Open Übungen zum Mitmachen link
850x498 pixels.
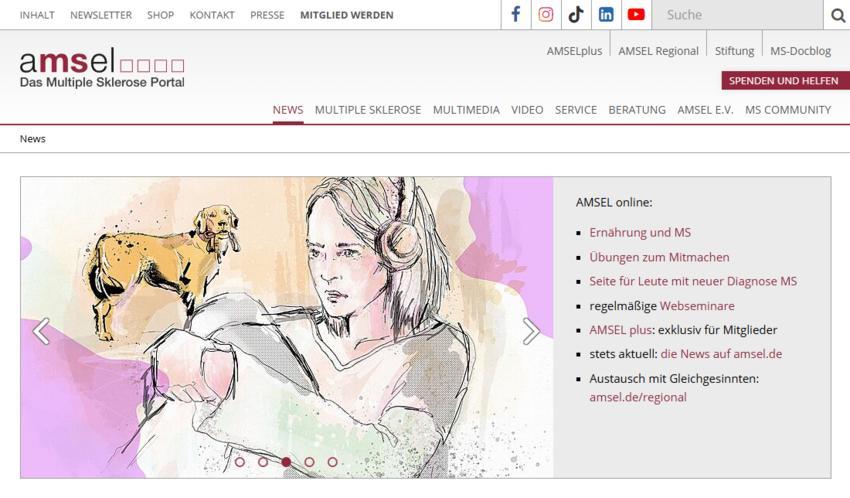click(659, 257)
